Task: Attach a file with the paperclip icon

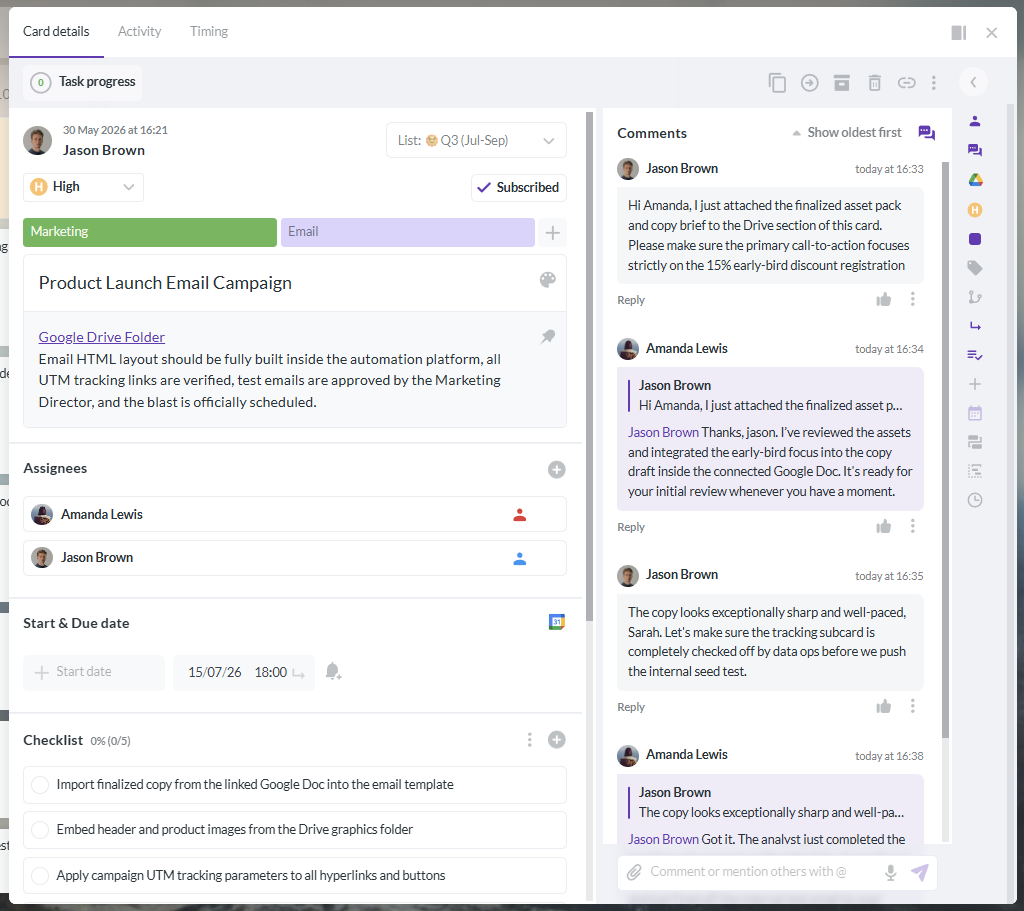Action: tap(634, 872)
